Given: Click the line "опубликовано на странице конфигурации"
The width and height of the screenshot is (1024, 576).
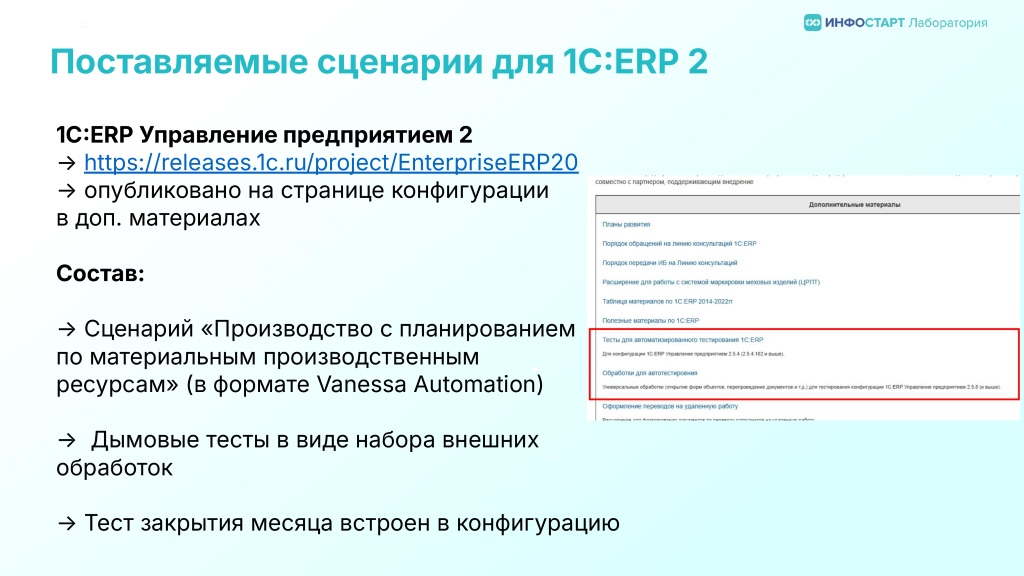Looking at the screenshot, I should [316, 191].
